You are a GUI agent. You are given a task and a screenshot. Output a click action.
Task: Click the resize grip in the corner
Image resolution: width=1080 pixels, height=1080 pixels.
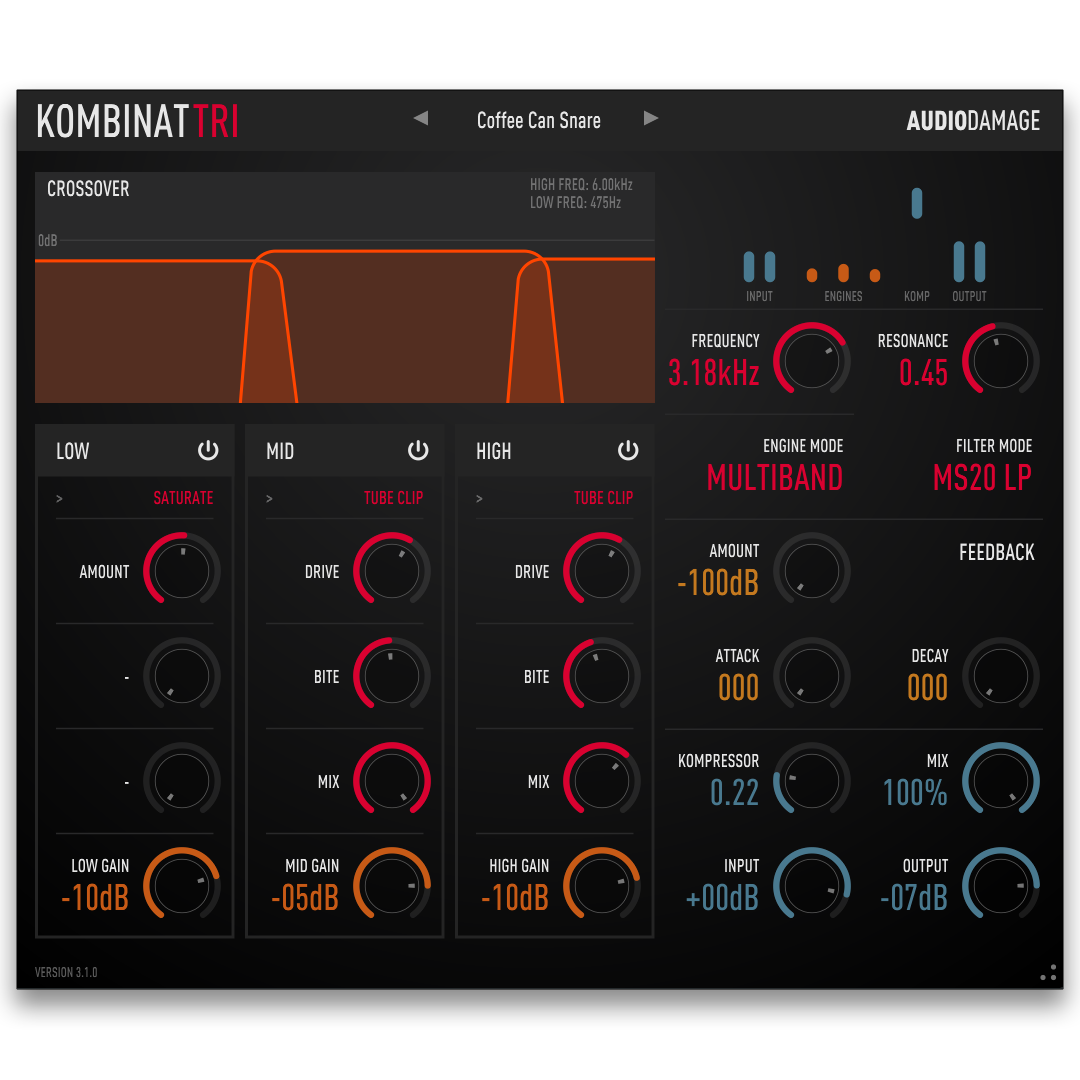[x=1048, y=972]
